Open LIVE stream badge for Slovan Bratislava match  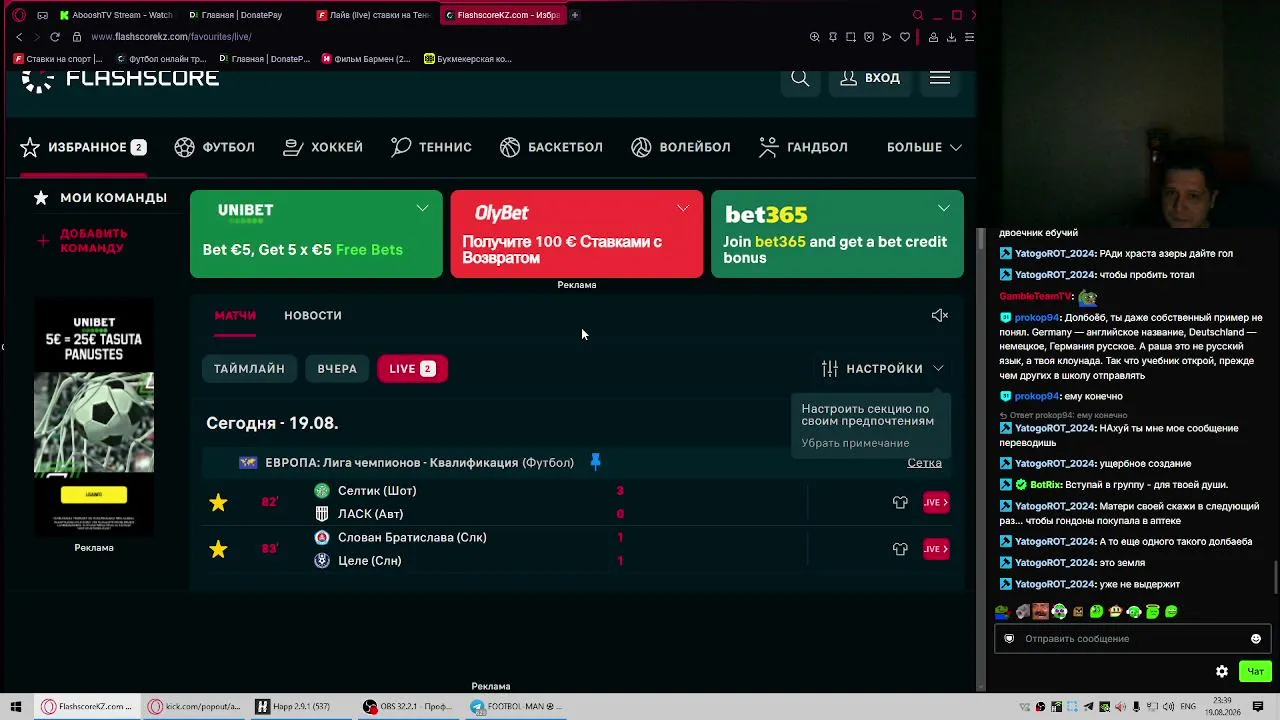[936, 549]
